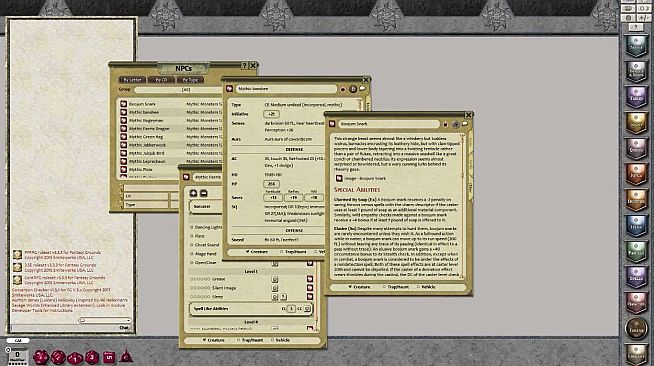Click link icon of Mythic Leprechaun row
This screenshot has width=654, height=366.
click(123, 161)
